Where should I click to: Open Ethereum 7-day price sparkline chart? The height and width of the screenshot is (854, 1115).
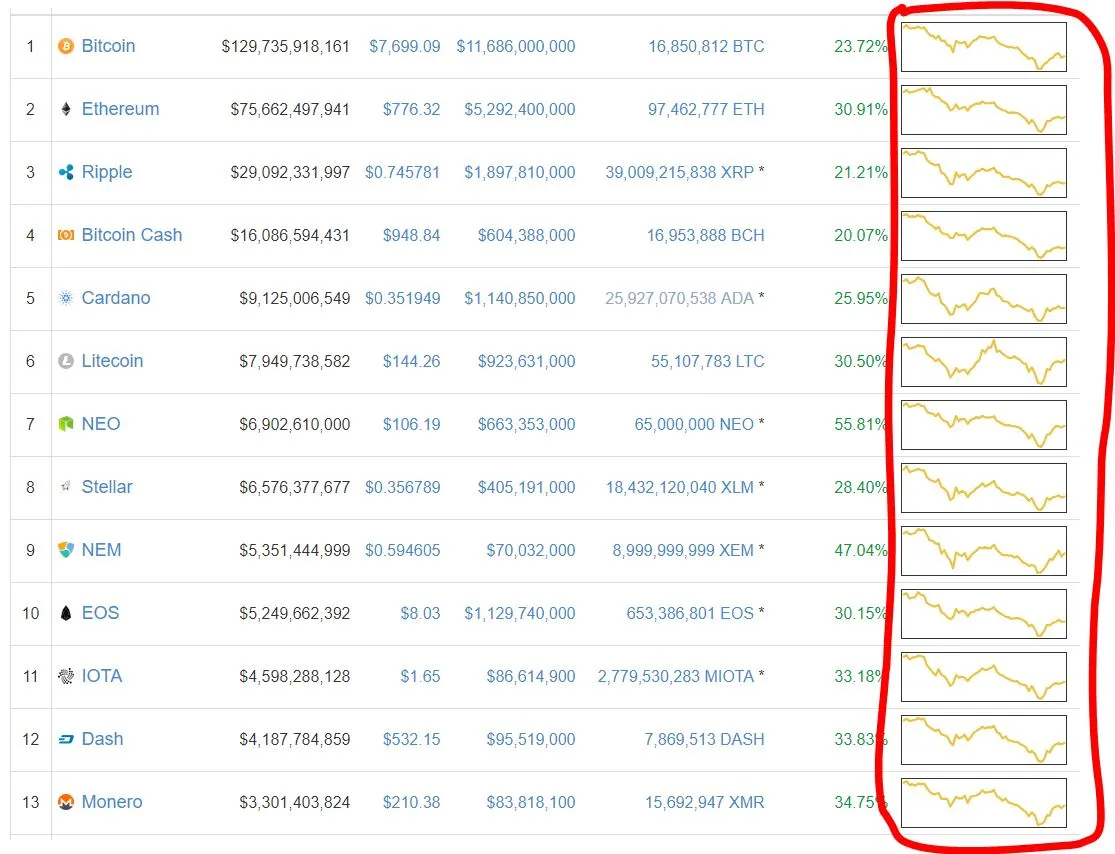click(x=983, y=110)
